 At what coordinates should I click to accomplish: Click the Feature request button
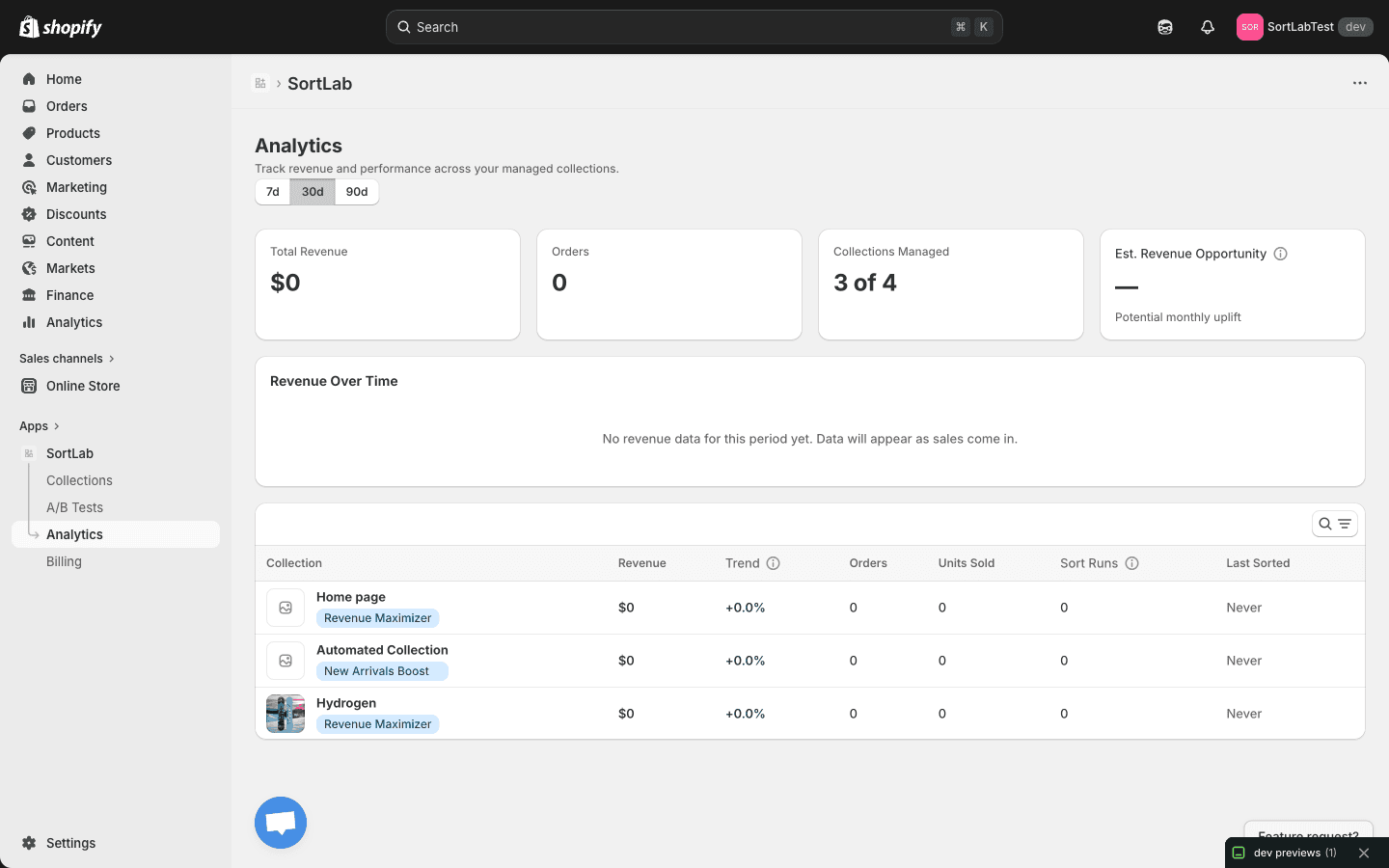[x=1307, y=835]
